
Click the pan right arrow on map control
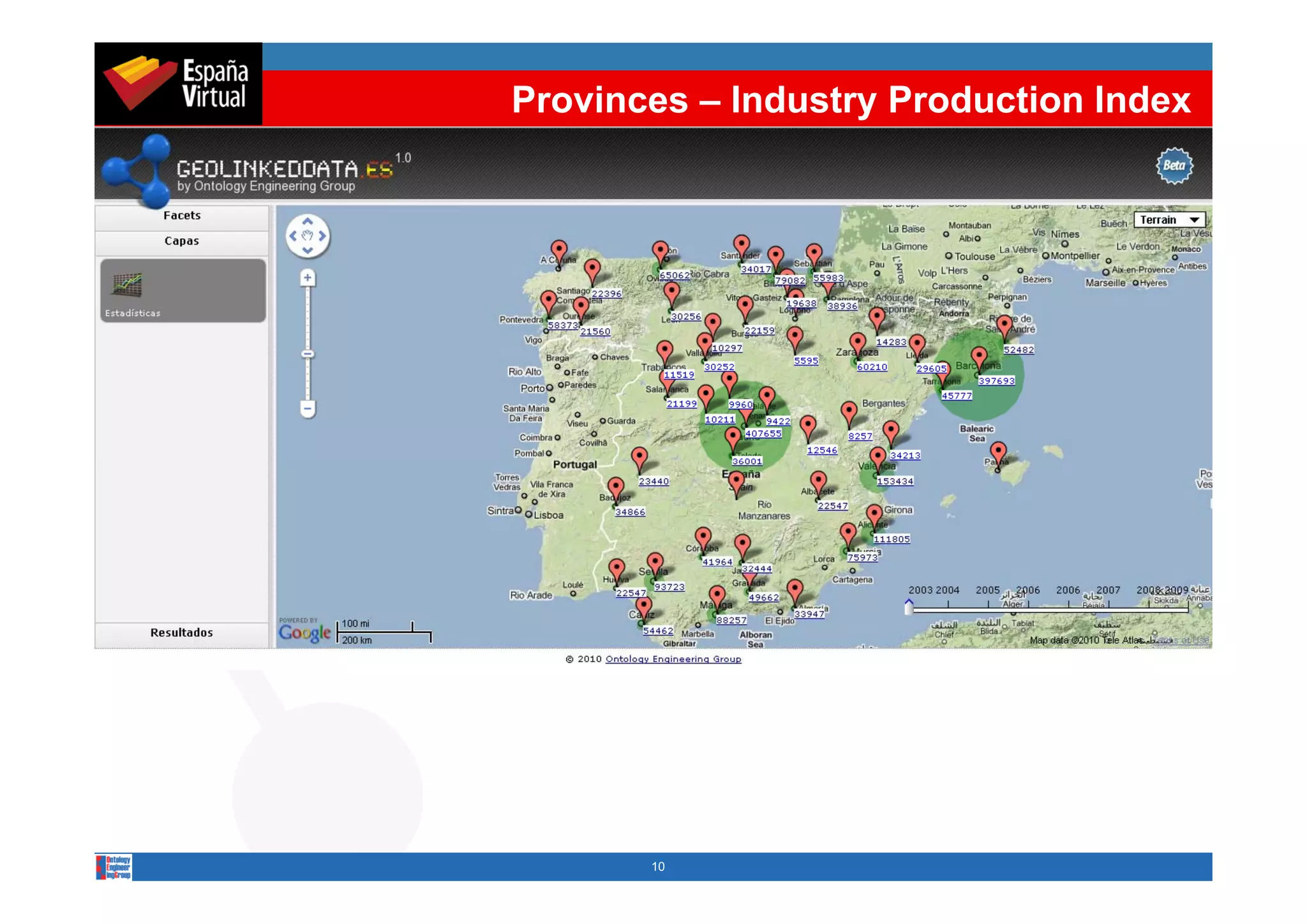[322, 236]
